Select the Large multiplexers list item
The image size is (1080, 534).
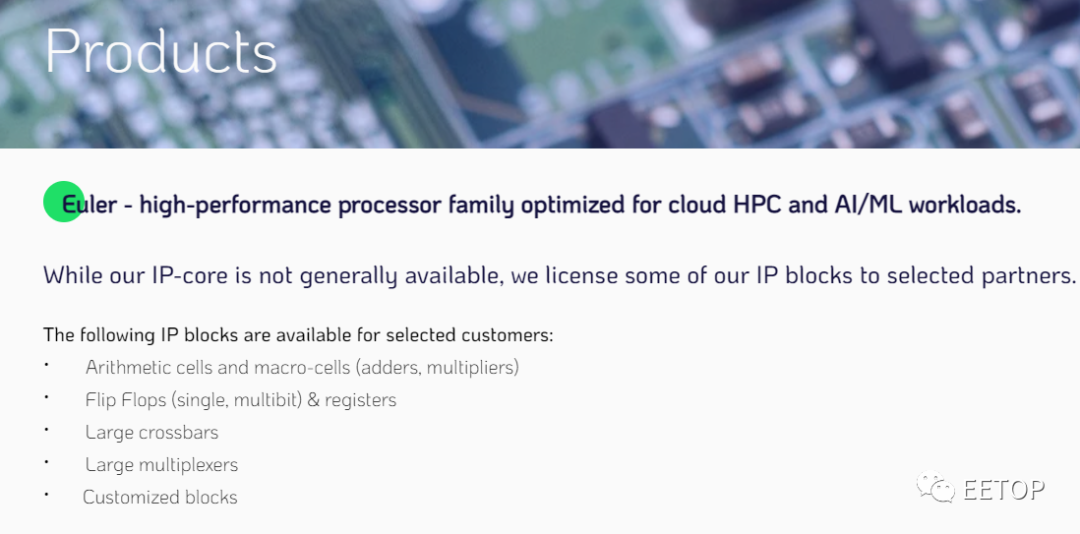pos(161,465)
